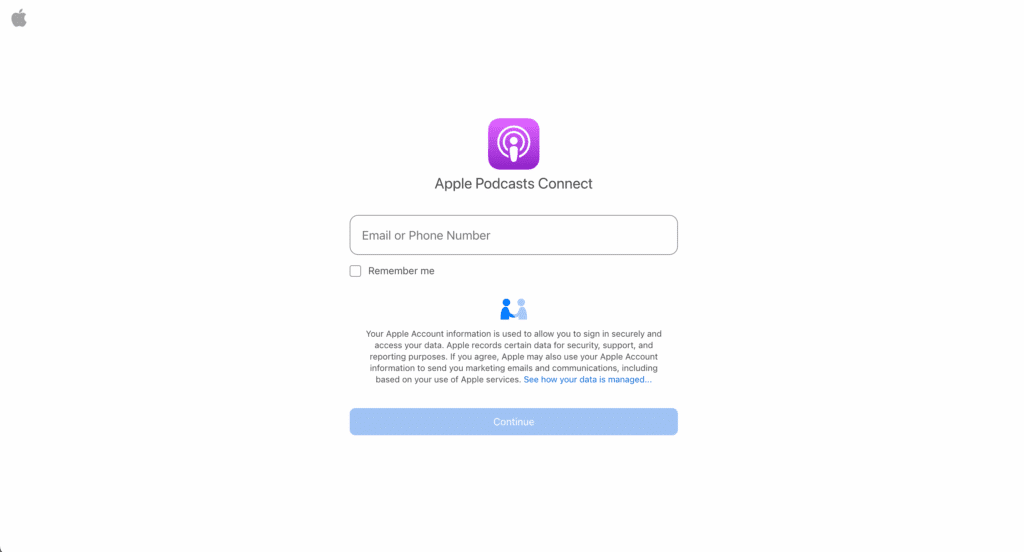Tick the Remember me checkbox

(x=355, y=271)
